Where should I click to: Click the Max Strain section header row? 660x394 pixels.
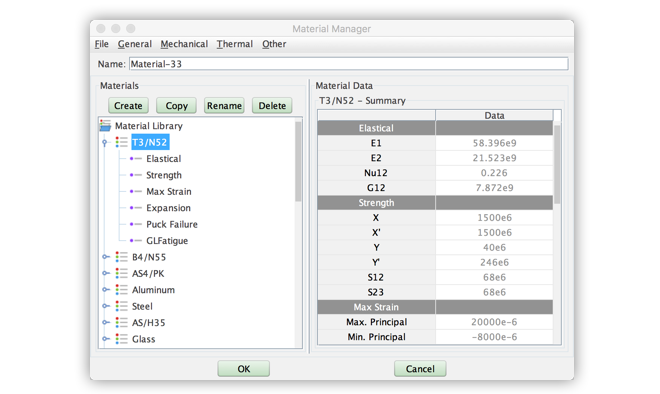click(x=435, y=307)
